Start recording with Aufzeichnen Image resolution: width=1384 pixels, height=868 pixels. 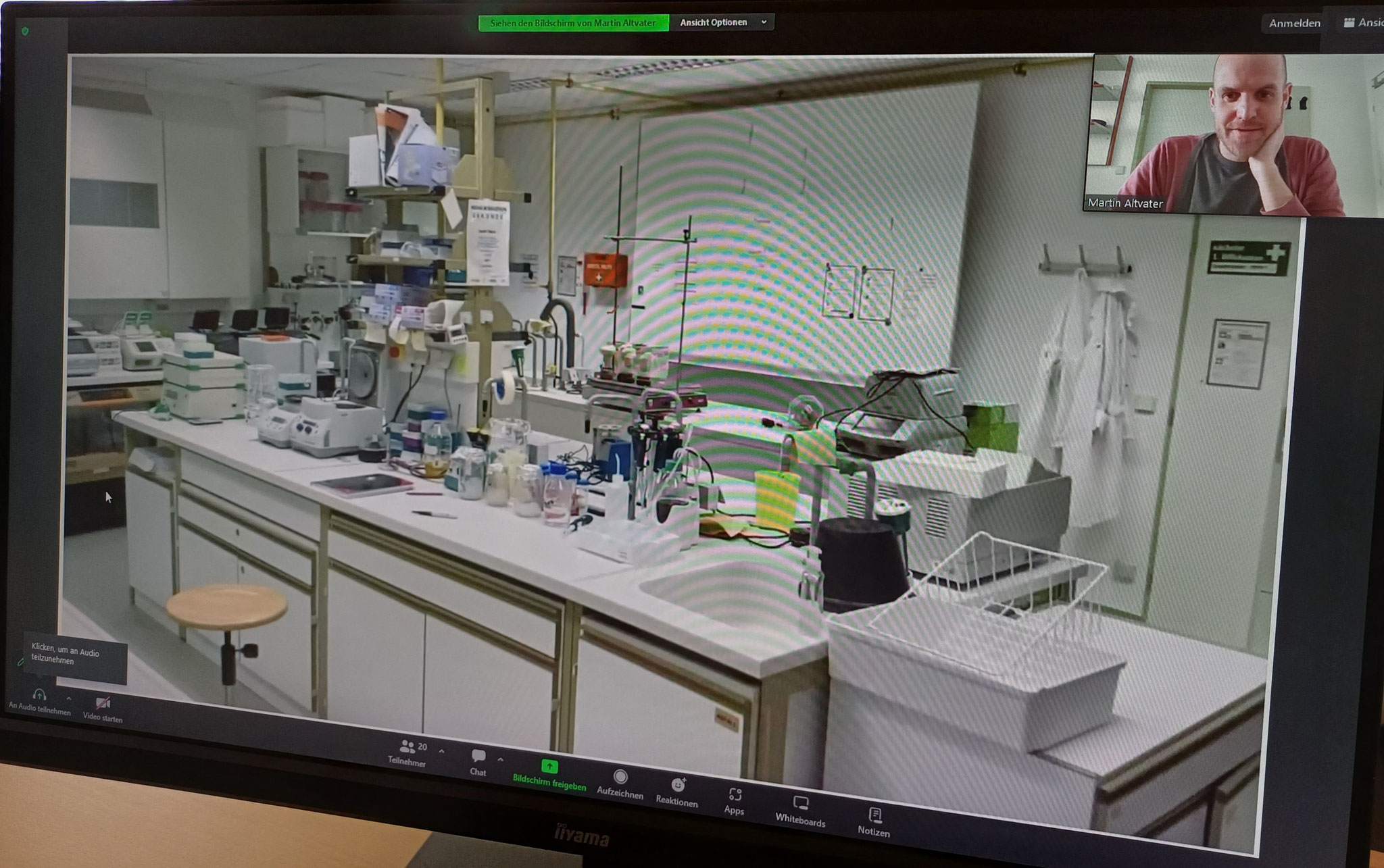tap(620, 777)
